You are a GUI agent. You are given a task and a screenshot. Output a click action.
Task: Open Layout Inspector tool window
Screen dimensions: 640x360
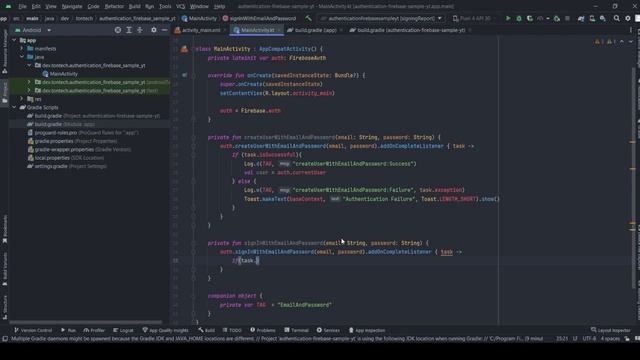(611, 330)
